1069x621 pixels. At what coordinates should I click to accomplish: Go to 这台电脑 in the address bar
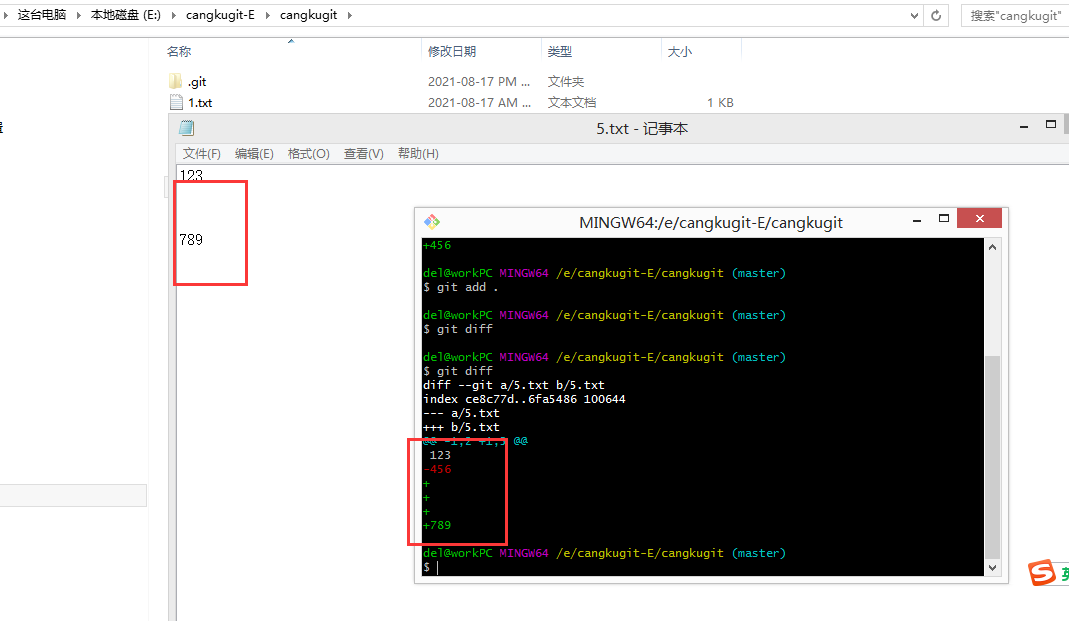click(x=42, y=15)
